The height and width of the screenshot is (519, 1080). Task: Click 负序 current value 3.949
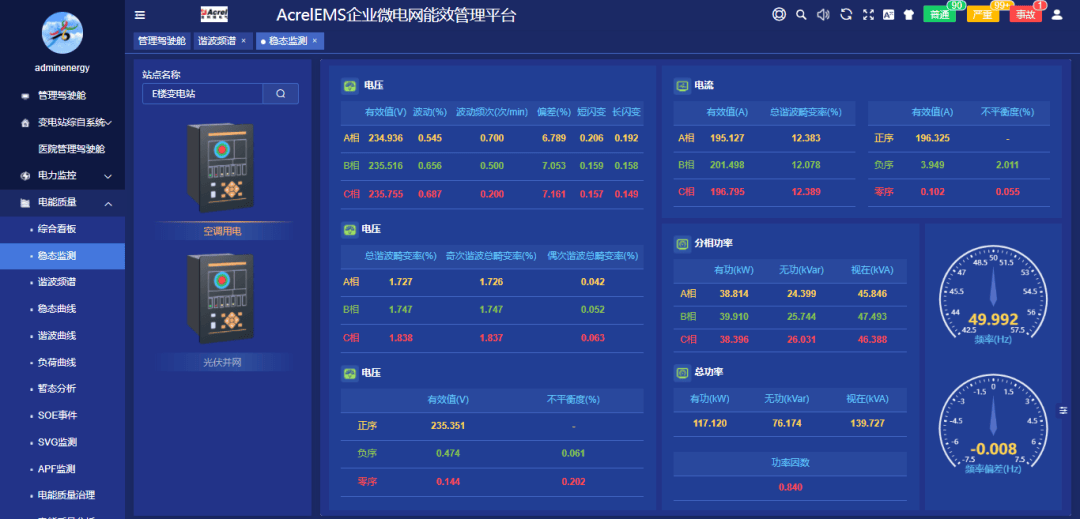(932, 165)
